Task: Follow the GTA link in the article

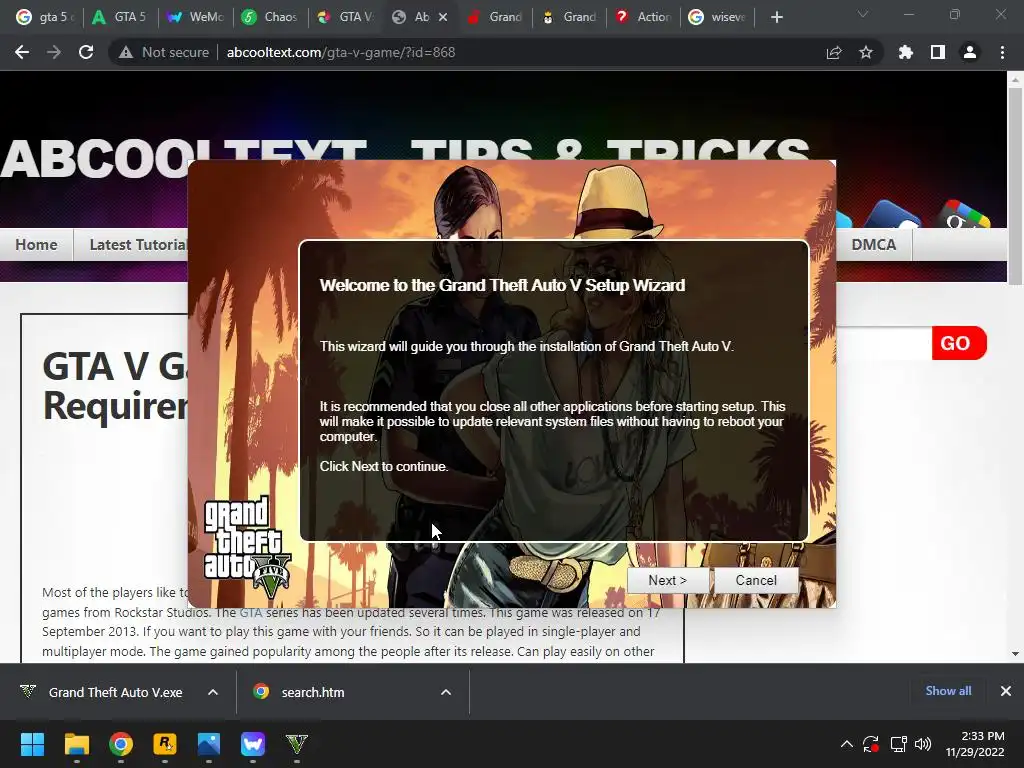Action: (x=251, y=613)
